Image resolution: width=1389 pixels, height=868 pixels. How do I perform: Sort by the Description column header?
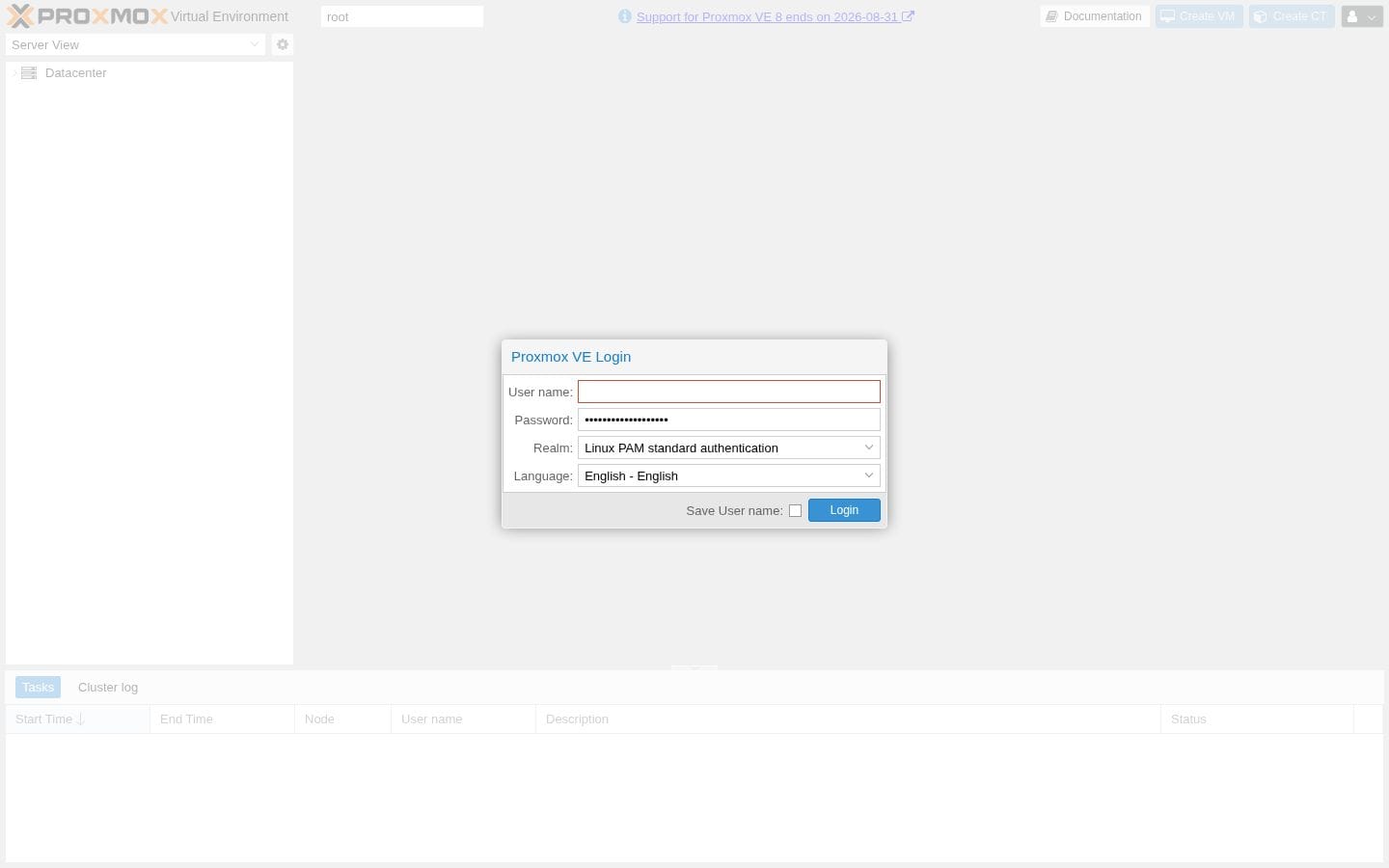(848, 719)
